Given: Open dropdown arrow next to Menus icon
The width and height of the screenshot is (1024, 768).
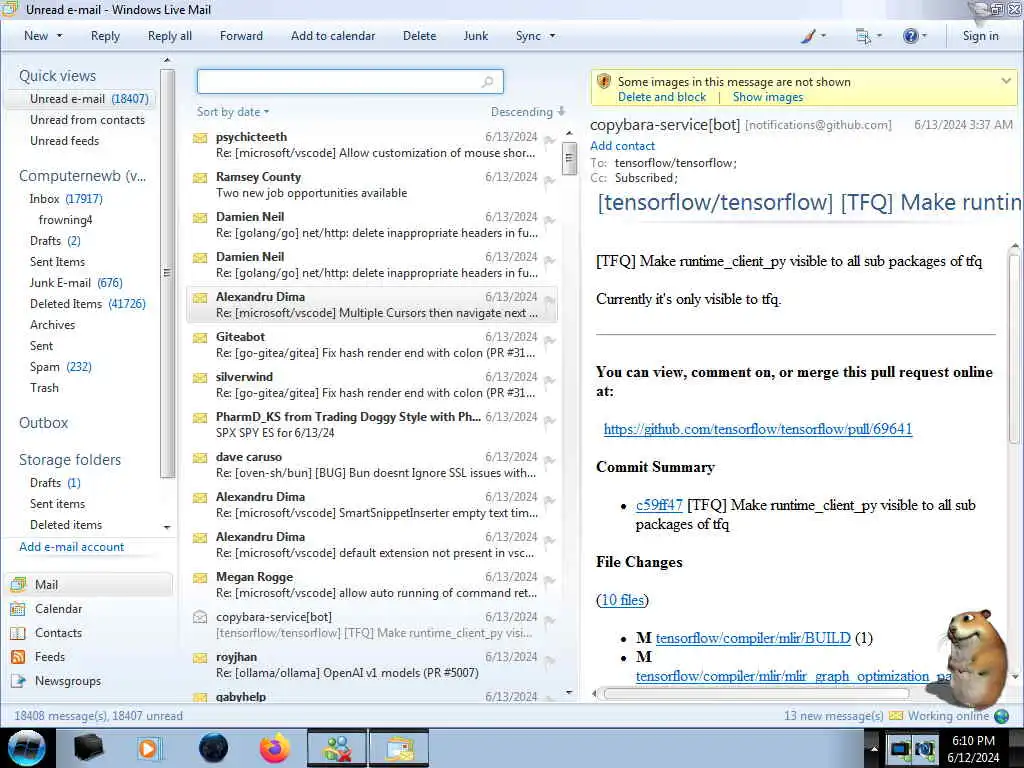Looking at the screenshot, I should click(879, 36).
